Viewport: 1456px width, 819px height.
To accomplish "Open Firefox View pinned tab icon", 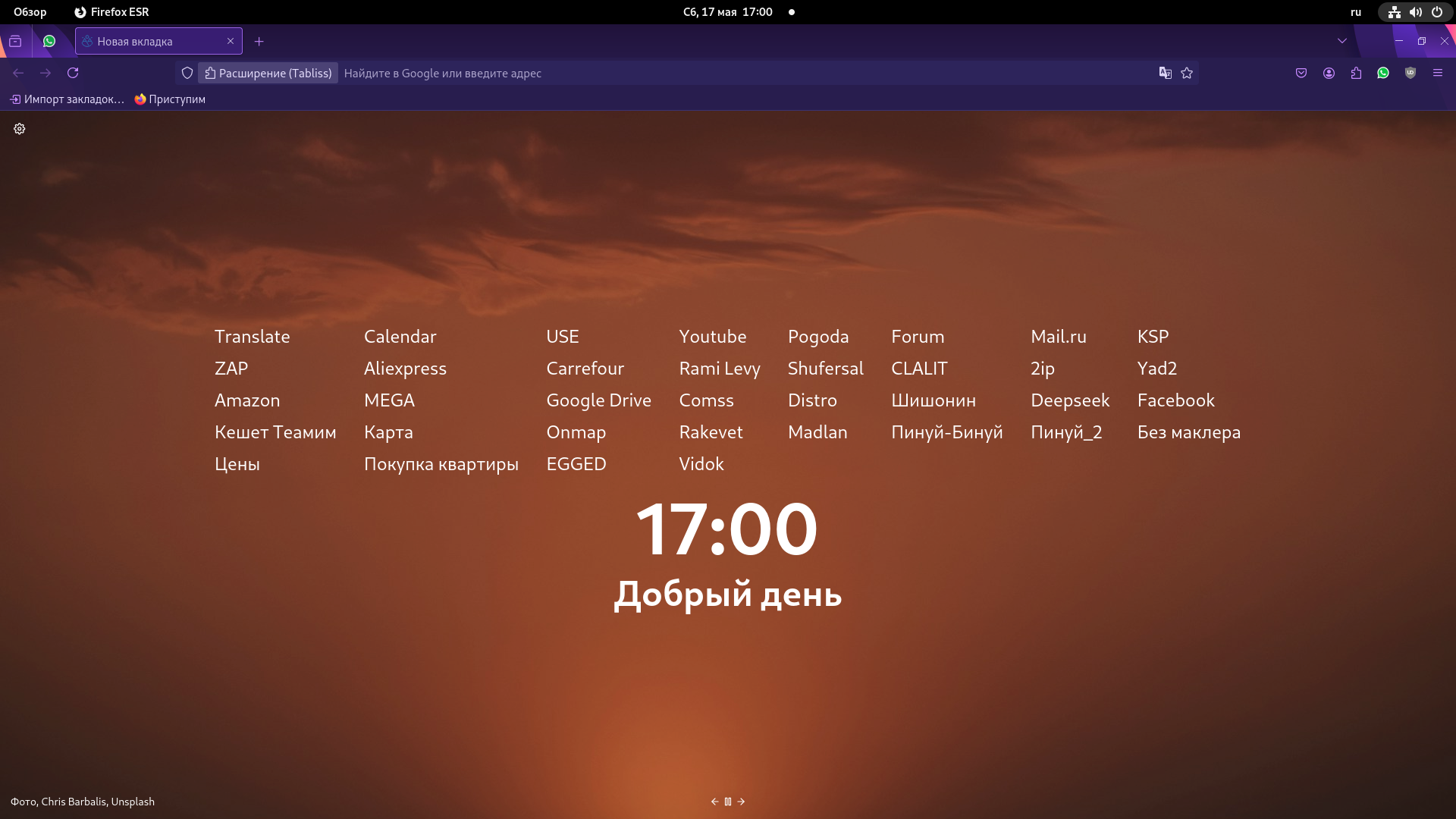I will tap(15, 41).
